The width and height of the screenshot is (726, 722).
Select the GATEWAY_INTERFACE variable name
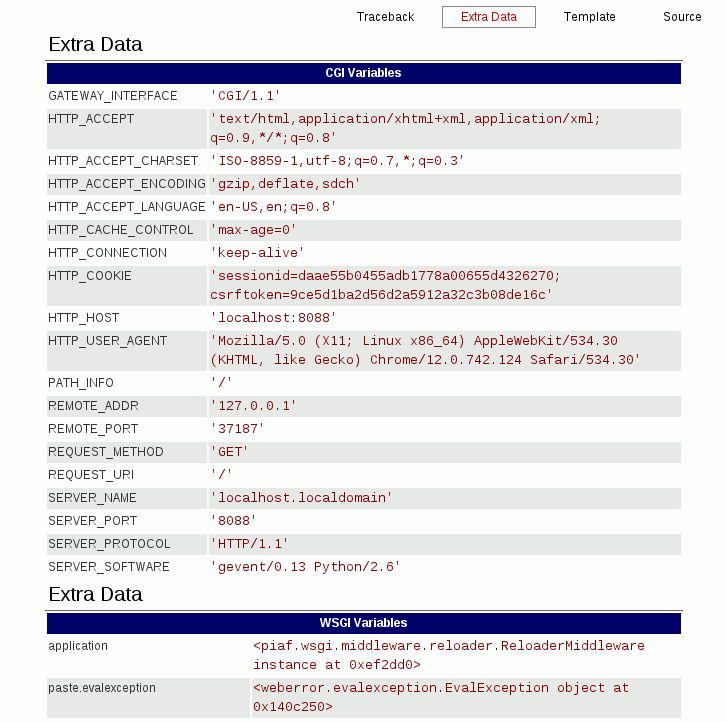click(113, 96)
